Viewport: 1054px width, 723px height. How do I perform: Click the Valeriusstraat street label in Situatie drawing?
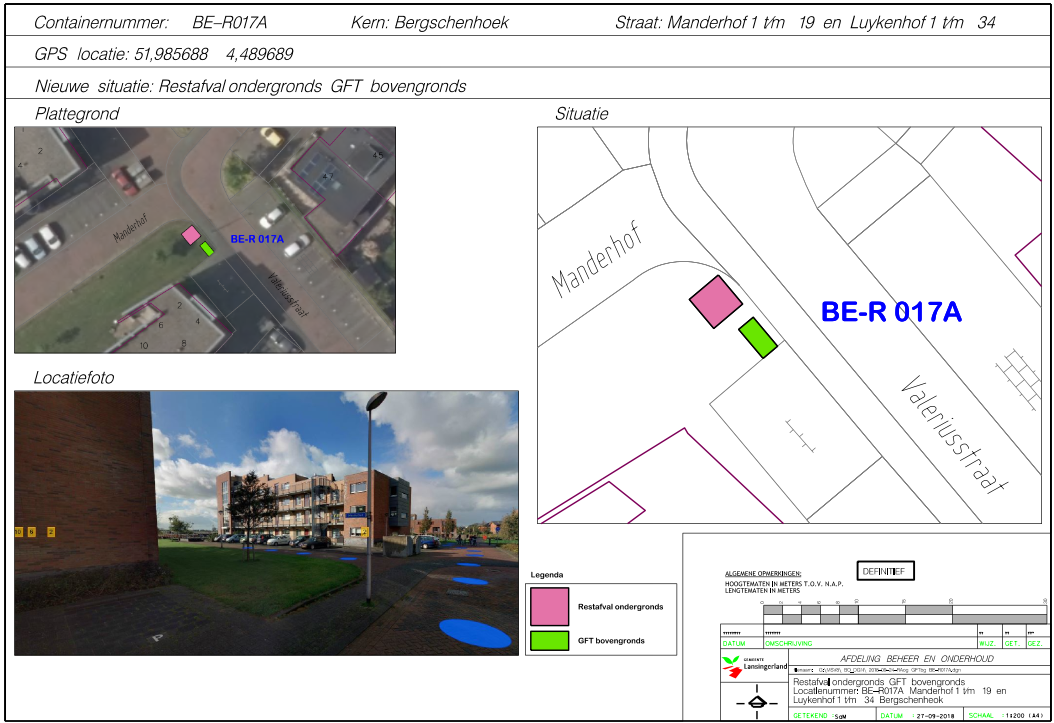(951, 433)
